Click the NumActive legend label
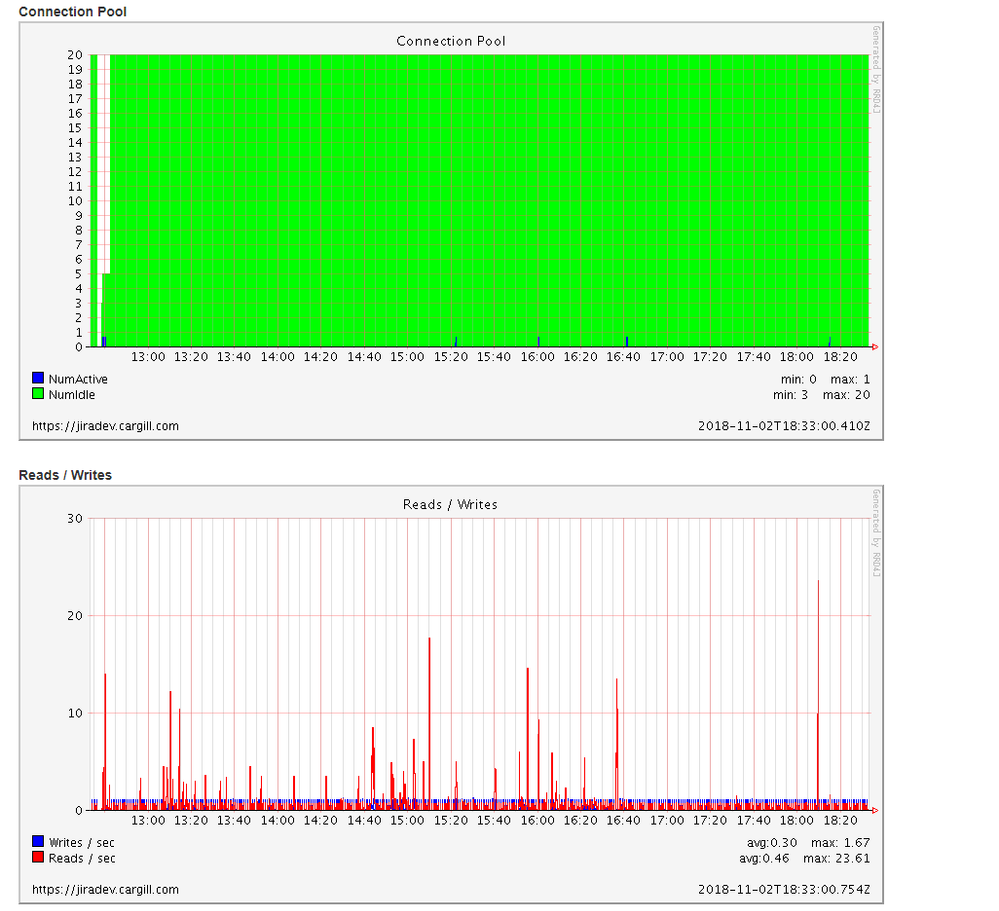The height and width of the screenshot is (911, 999). (x=78, y=379)
